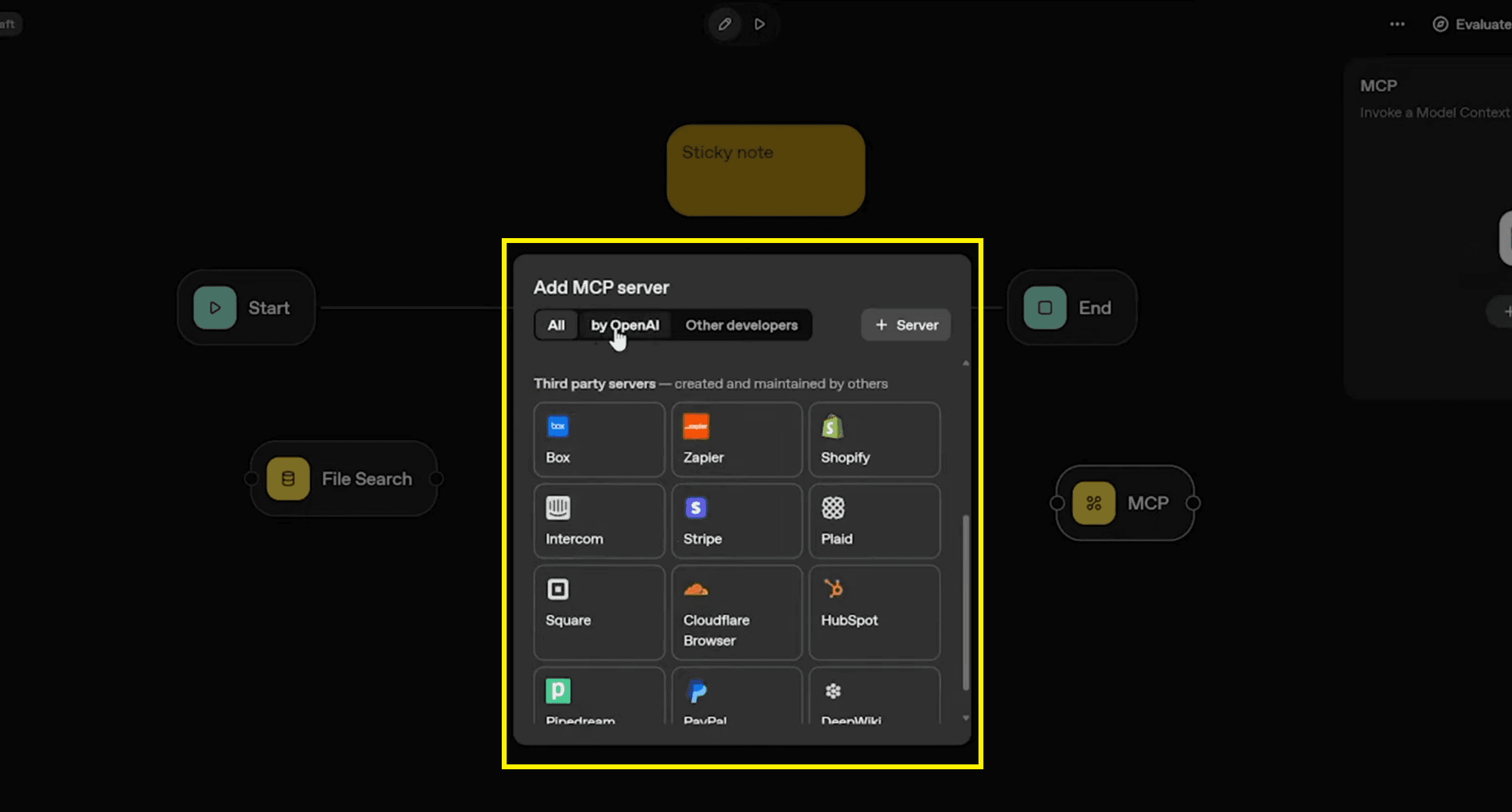The image size is (1512, 812).
Task: Select the Box server icon
Action: pyautogui.click(x=558, y=426)
